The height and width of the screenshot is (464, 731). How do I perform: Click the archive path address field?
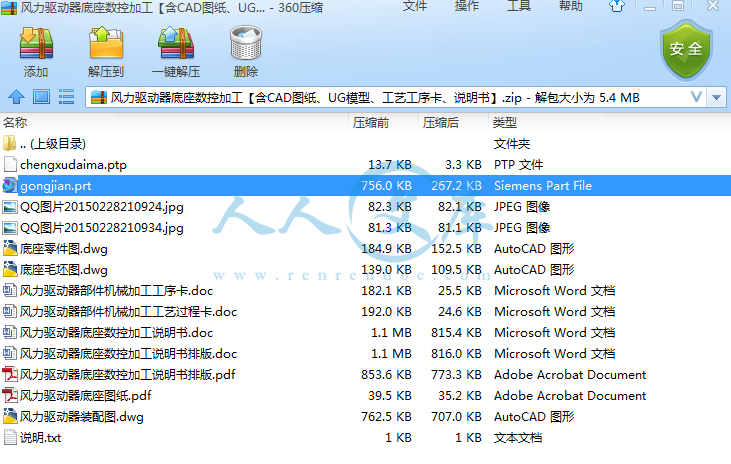pos(394,97)
